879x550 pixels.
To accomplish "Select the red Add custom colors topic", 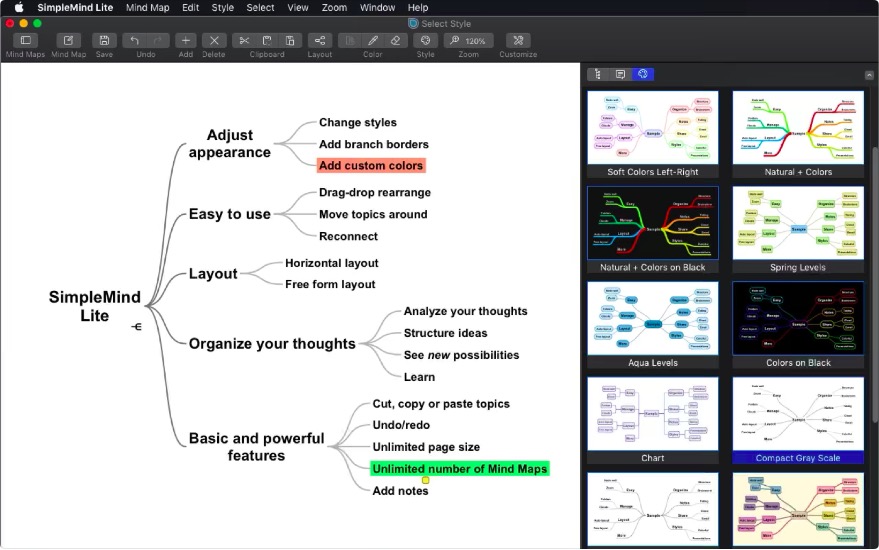I will tap(371, 165).
